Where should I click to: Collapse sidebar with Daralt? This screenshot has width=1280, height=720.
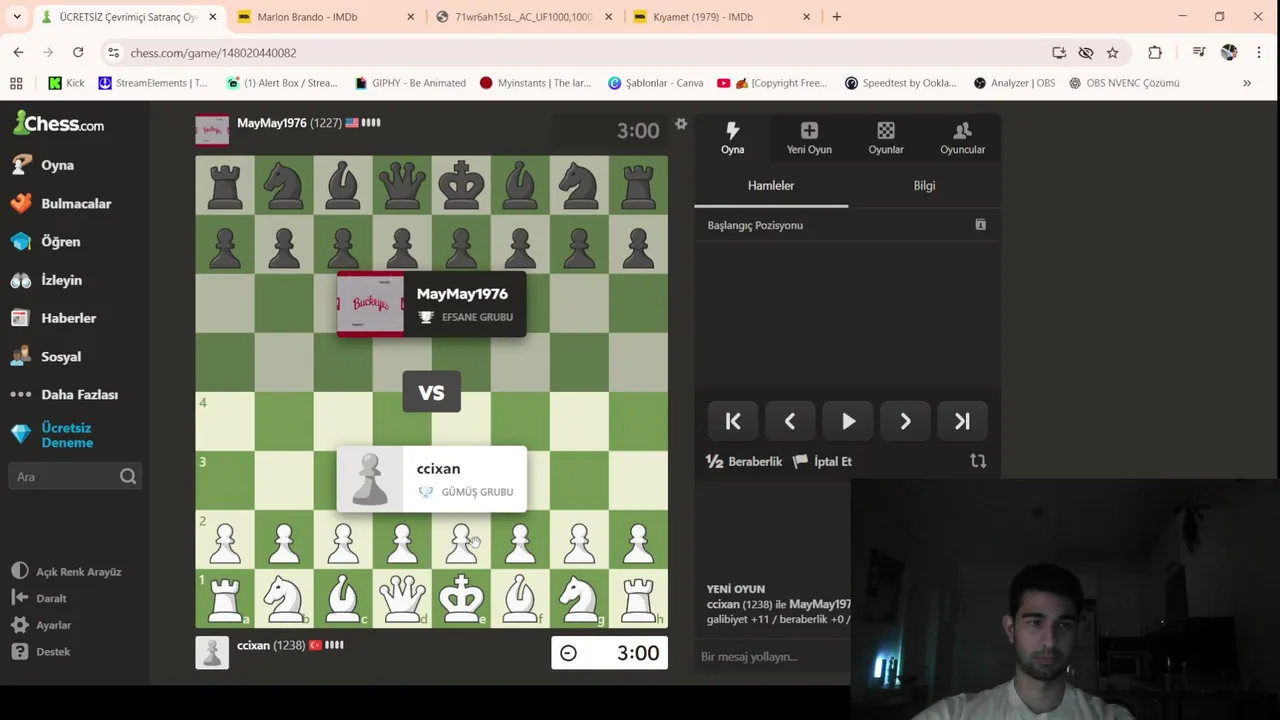click(51, 598)
